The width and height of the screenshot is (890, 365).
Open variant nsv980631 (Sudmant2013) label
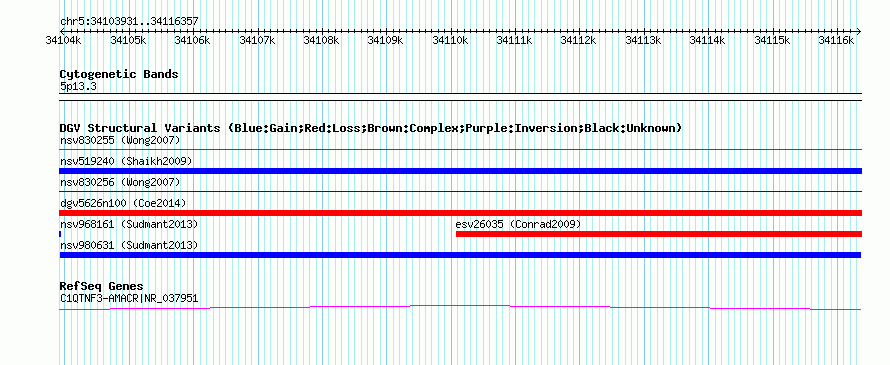pyautogui.click(x=129, y=245)
